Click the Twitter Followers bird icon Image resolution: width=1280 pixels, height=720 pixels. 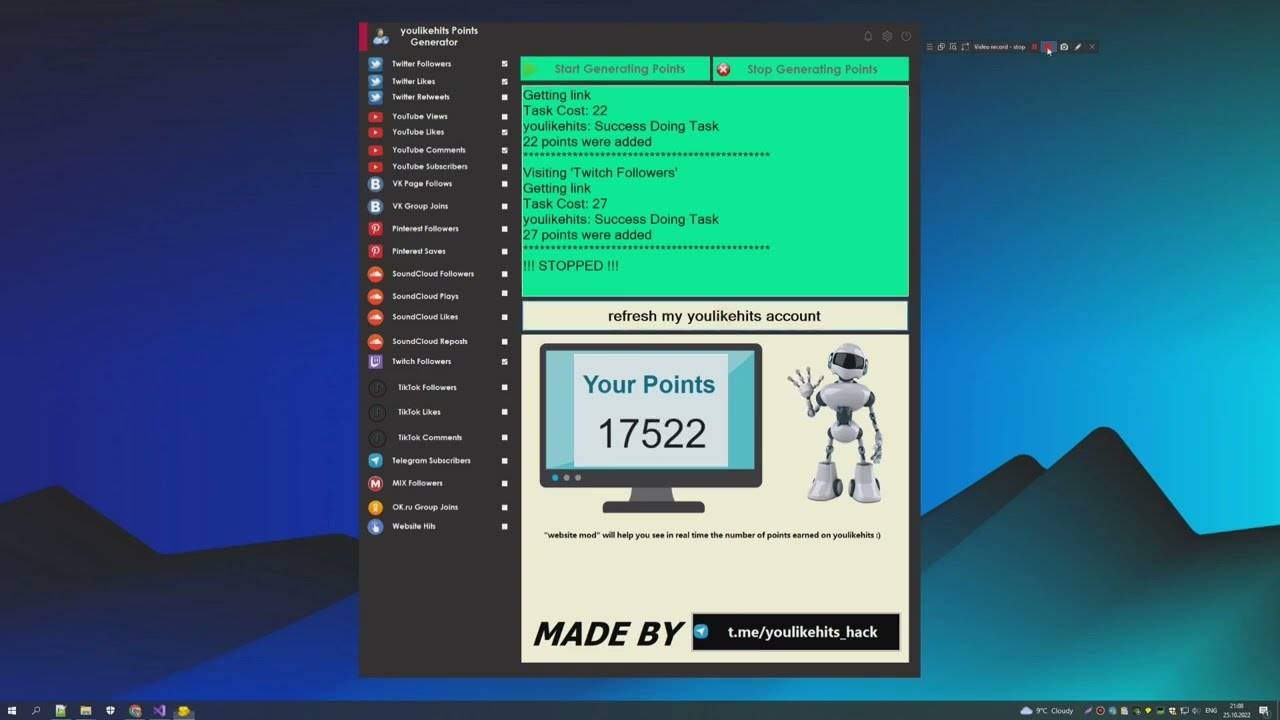[375, 64]
